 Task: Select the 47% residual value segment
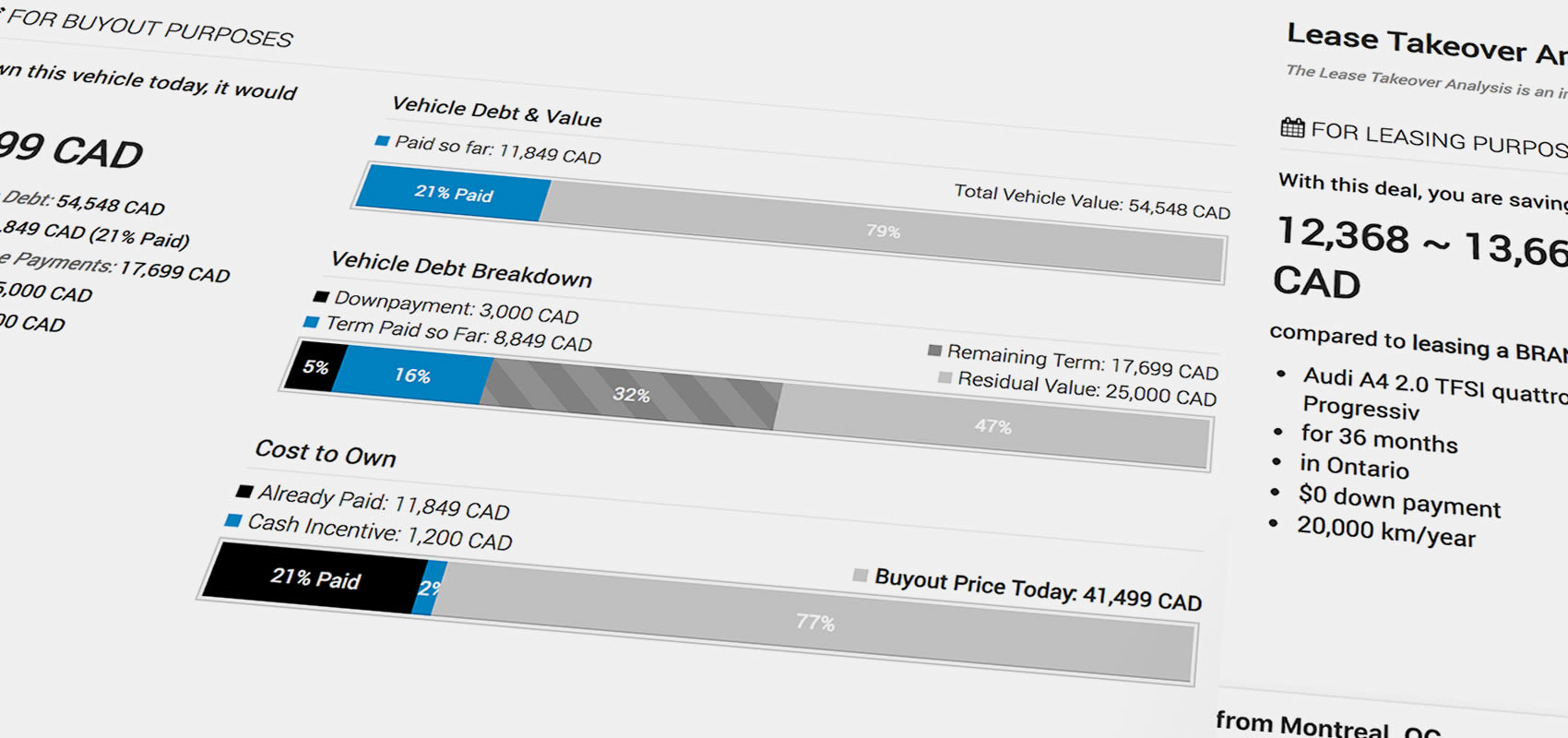[992, 426]
